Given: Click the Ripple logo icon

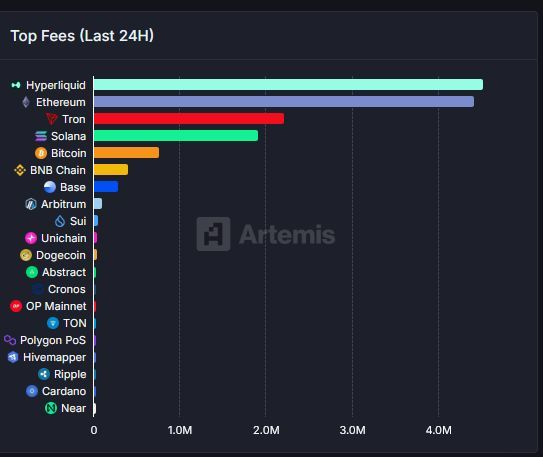Looking at the screenshot, I should (x=44, y=374).
